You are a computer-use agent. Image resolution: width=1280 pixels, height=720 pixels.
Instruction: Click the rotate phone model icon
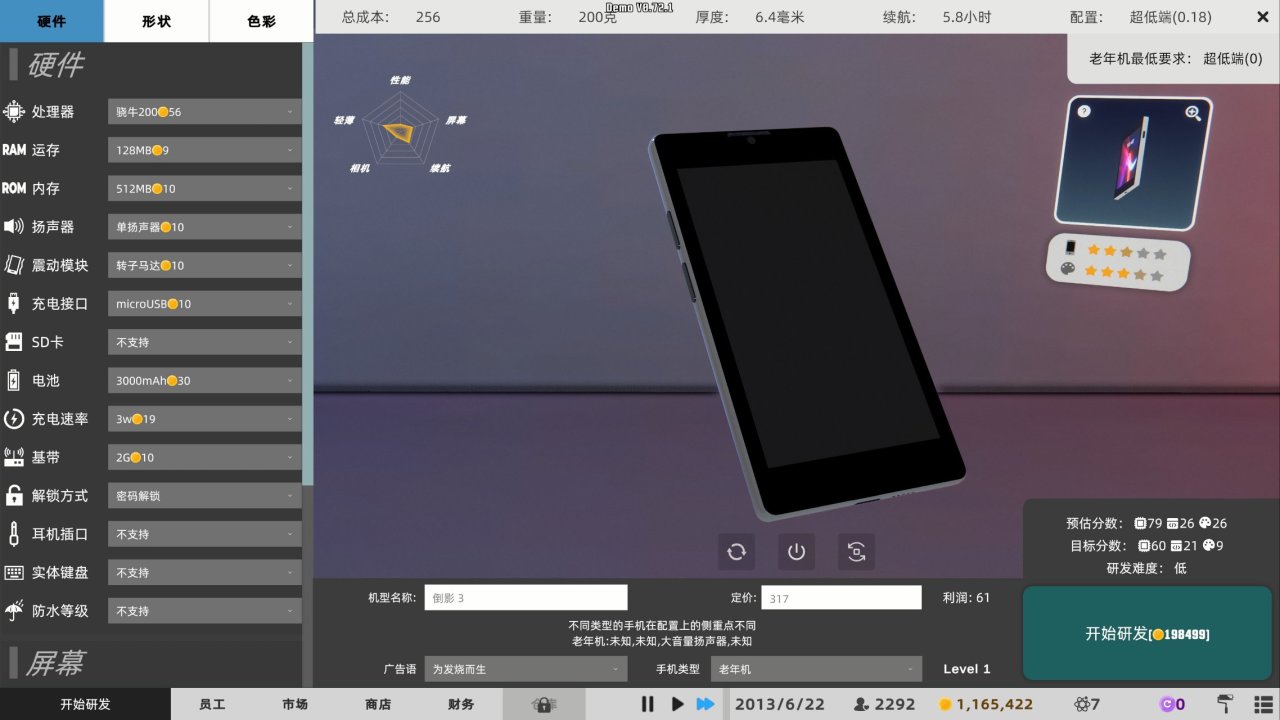737,551
